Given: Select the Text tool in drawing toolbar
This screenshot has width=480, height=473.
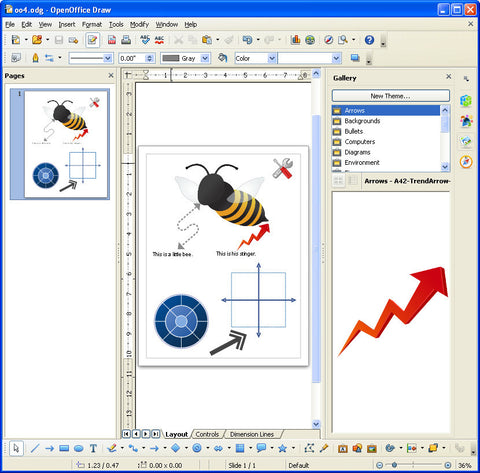Looking at the screenshot, I should tap(93, 448).
